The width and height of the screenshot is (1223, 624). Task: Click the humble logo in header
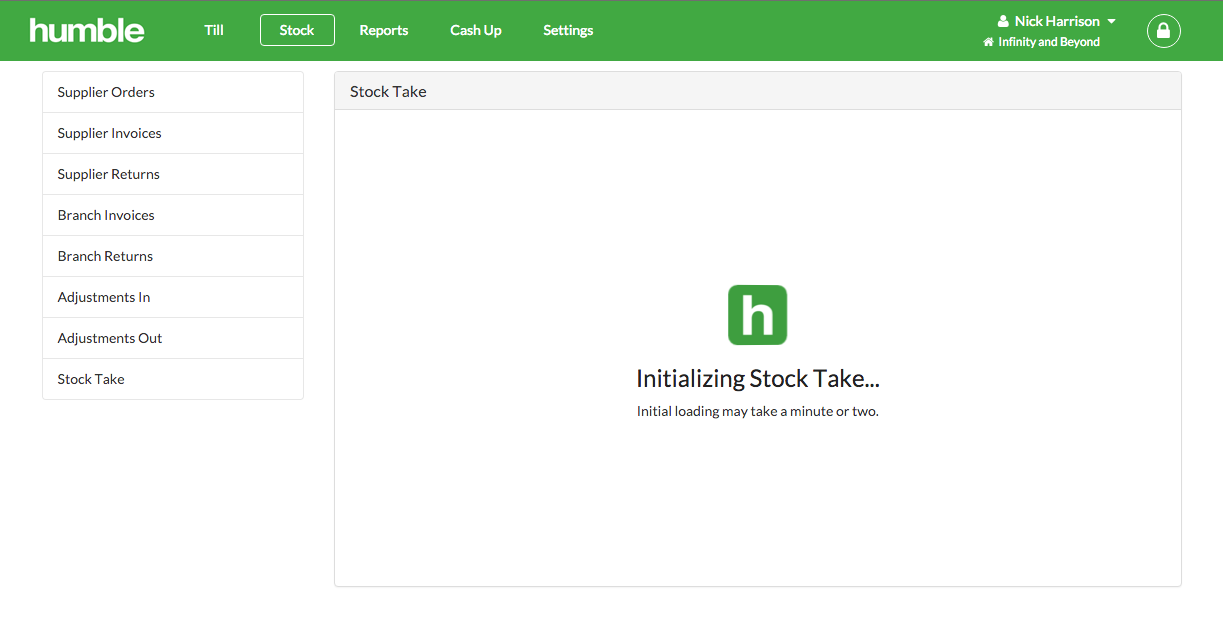[87, 30]
